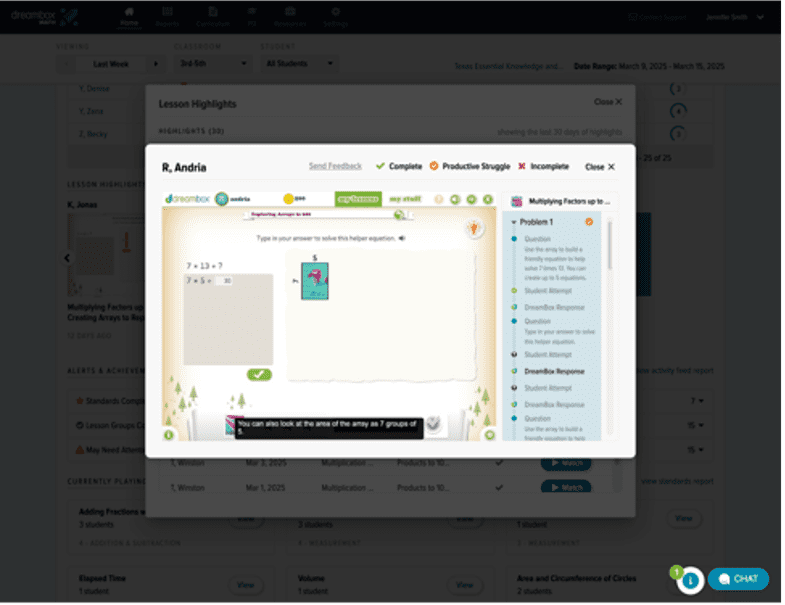
Task: Open the K, Jonas lesson highlight thumbnail
Action: click(106, 255)
